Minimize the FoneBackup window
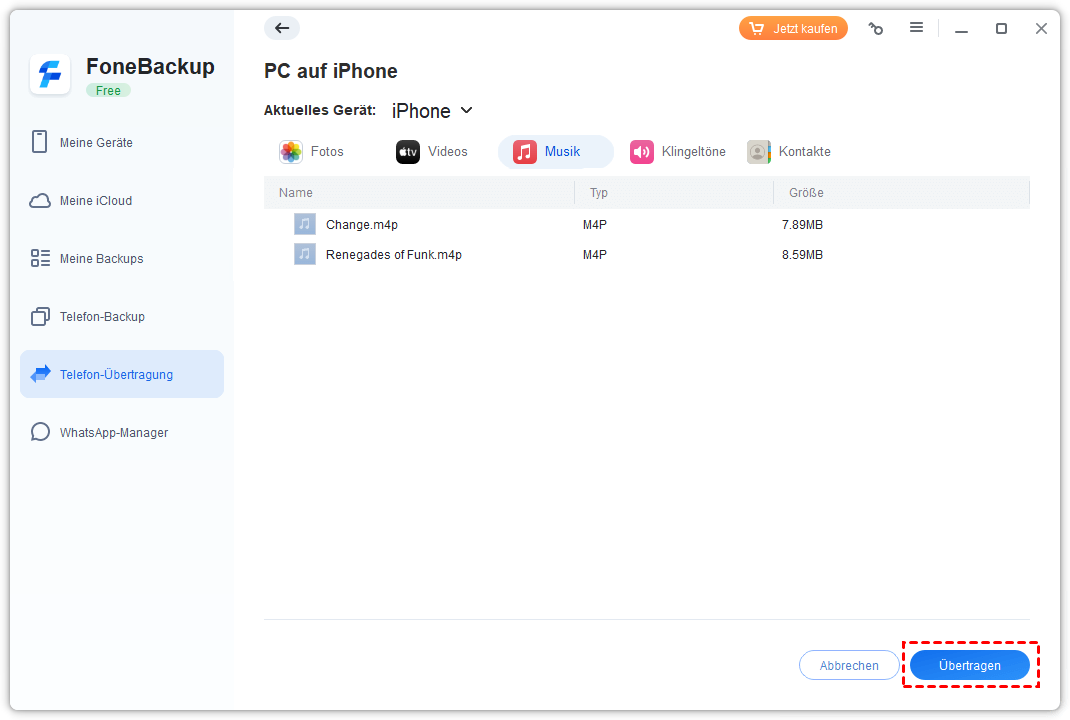The image size is (1070, 720). 961,29
